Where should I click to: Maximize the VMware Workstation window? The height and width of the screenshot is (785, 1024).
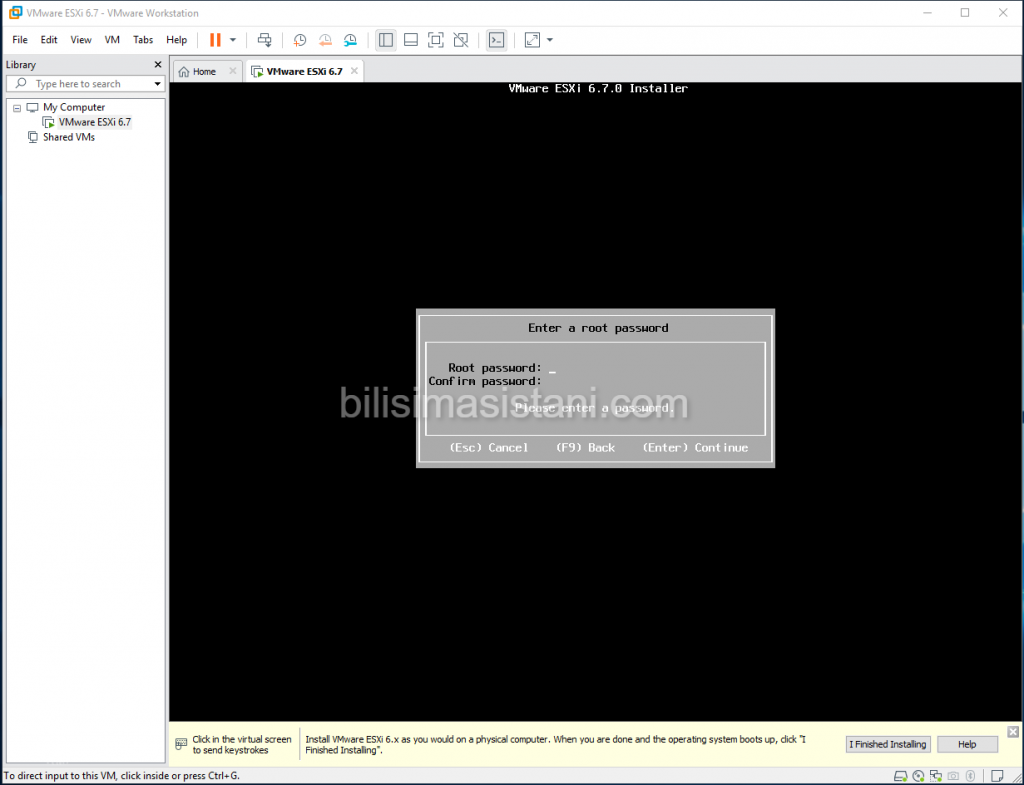click(965, 12)
